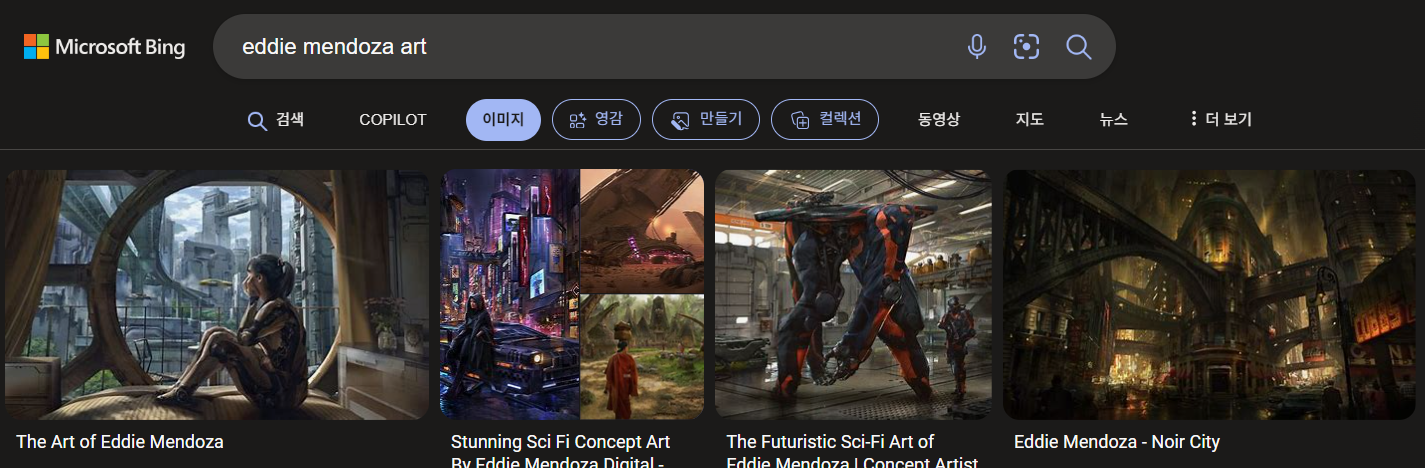Open visual search camera icon
Viewport: 1425px width, 468px height.
coord(1027,46)
